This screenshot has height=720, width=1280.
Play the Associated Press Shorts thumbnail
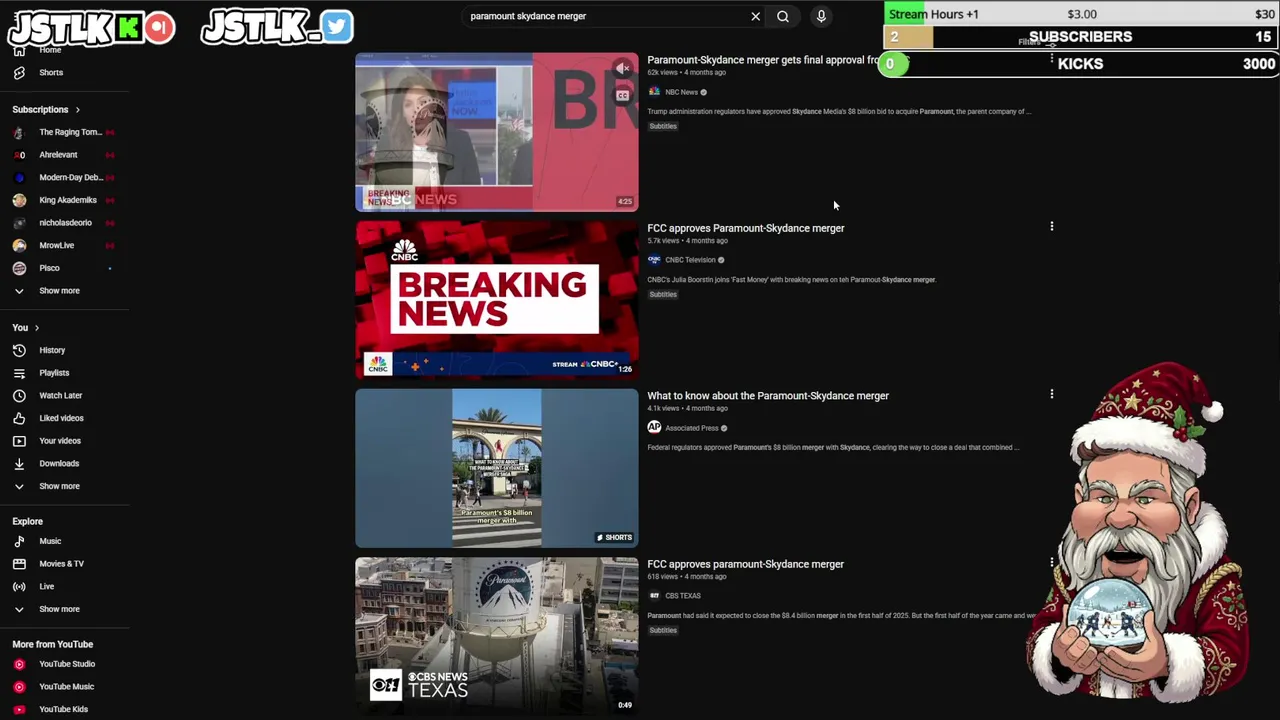pos(497,468)
